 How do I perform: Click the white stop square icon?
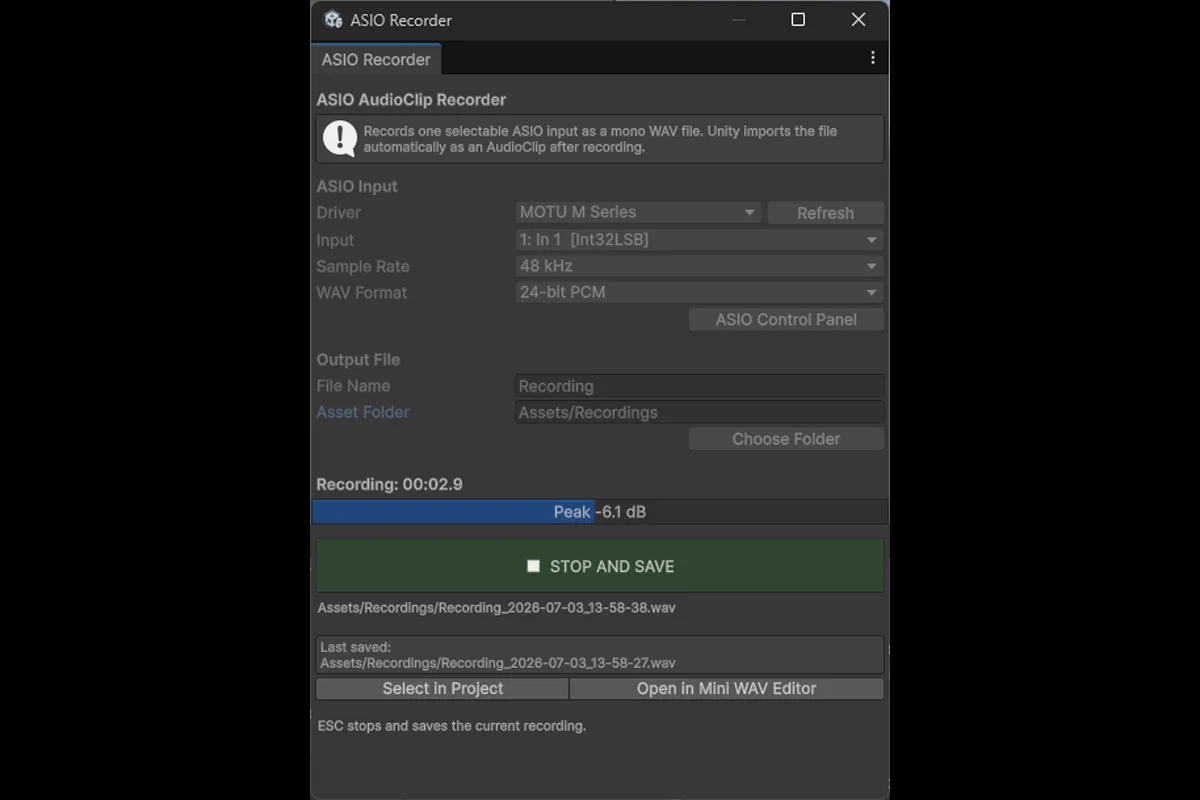533,566
